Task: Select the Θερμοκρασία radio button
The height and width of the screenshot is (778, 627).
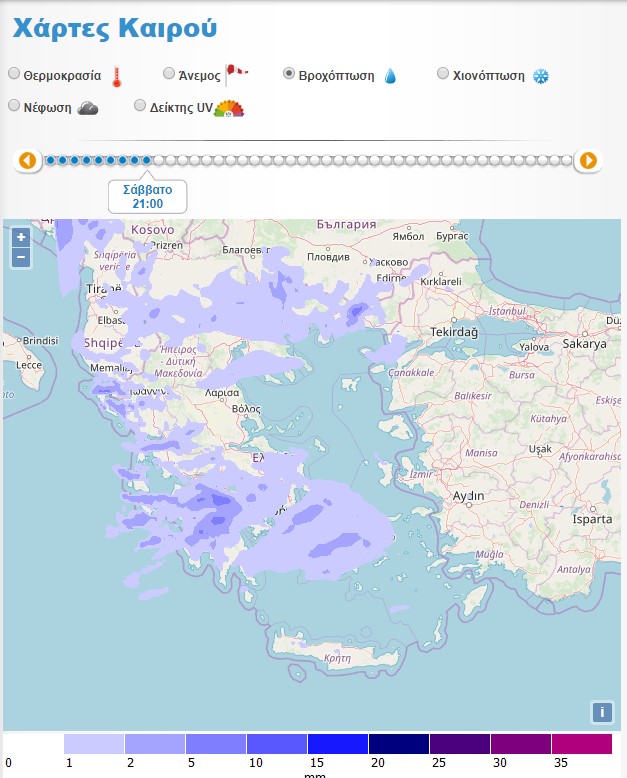Action: click(14, 74)
